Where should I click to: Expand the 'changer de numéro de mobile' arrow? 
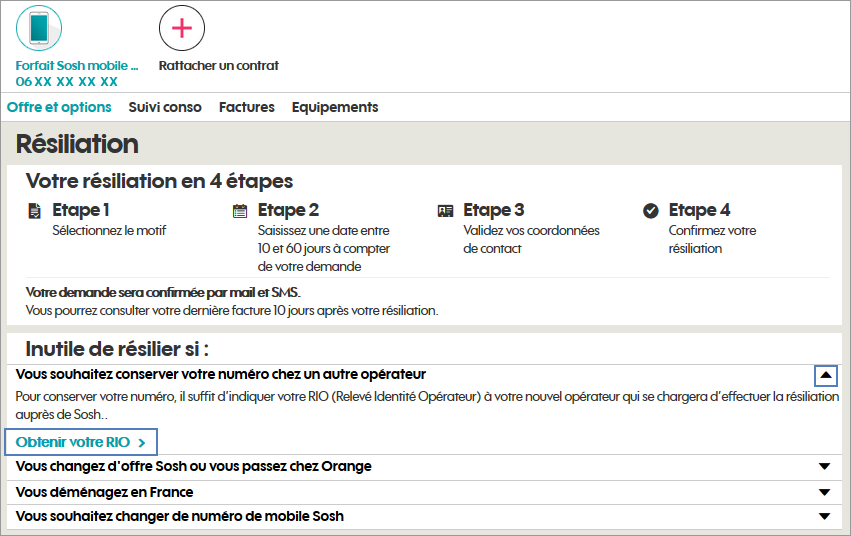point(824,517)
